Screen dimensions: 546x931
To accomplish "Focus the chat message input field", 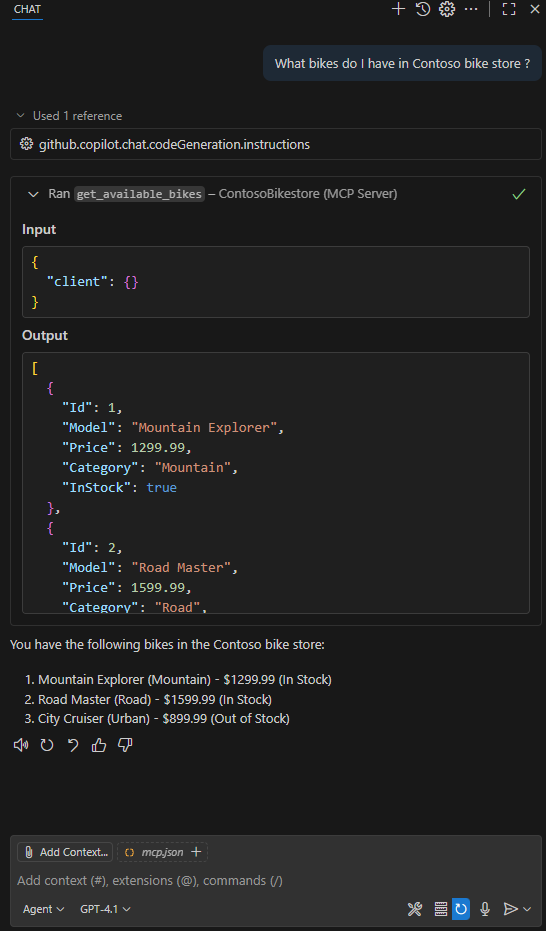I will (276, 881).
